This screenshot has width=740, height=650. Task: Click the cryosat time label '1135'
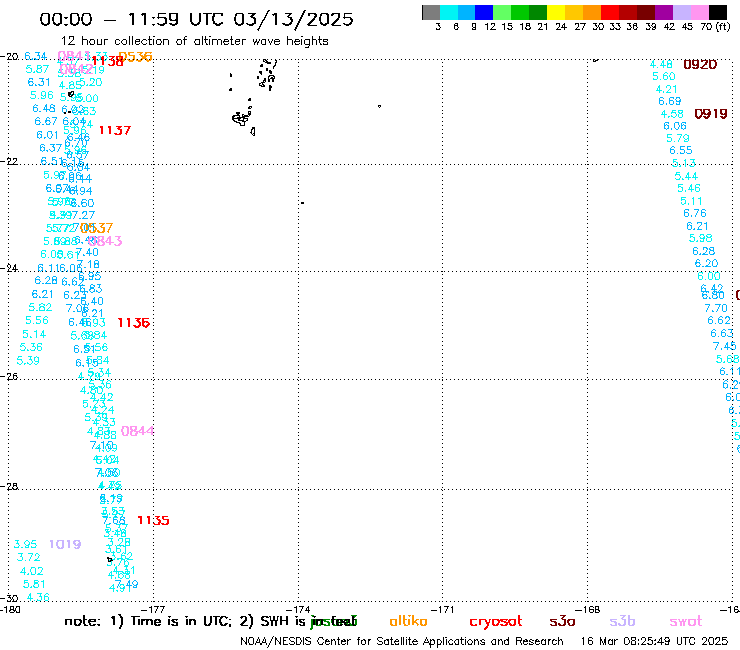click(x=153, y=520)
